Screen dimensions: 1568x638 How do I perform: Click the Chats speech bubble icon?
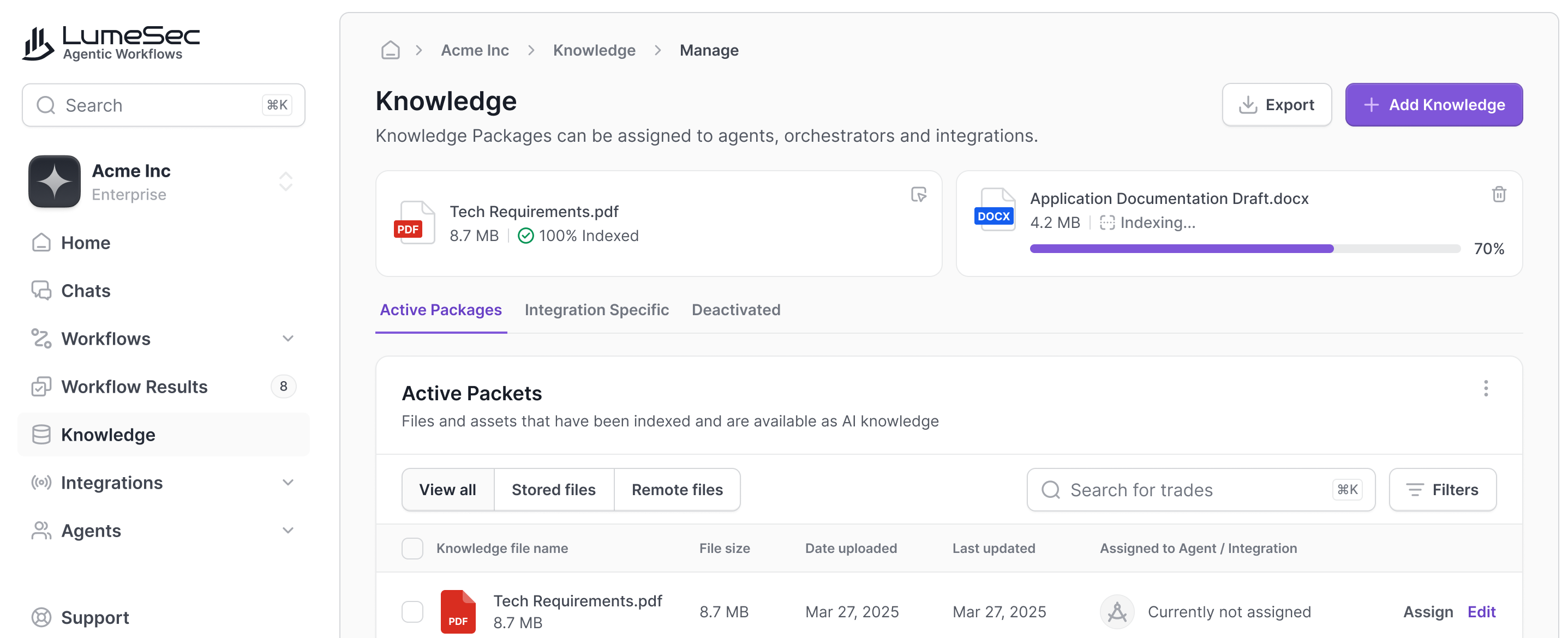(41, 290)
